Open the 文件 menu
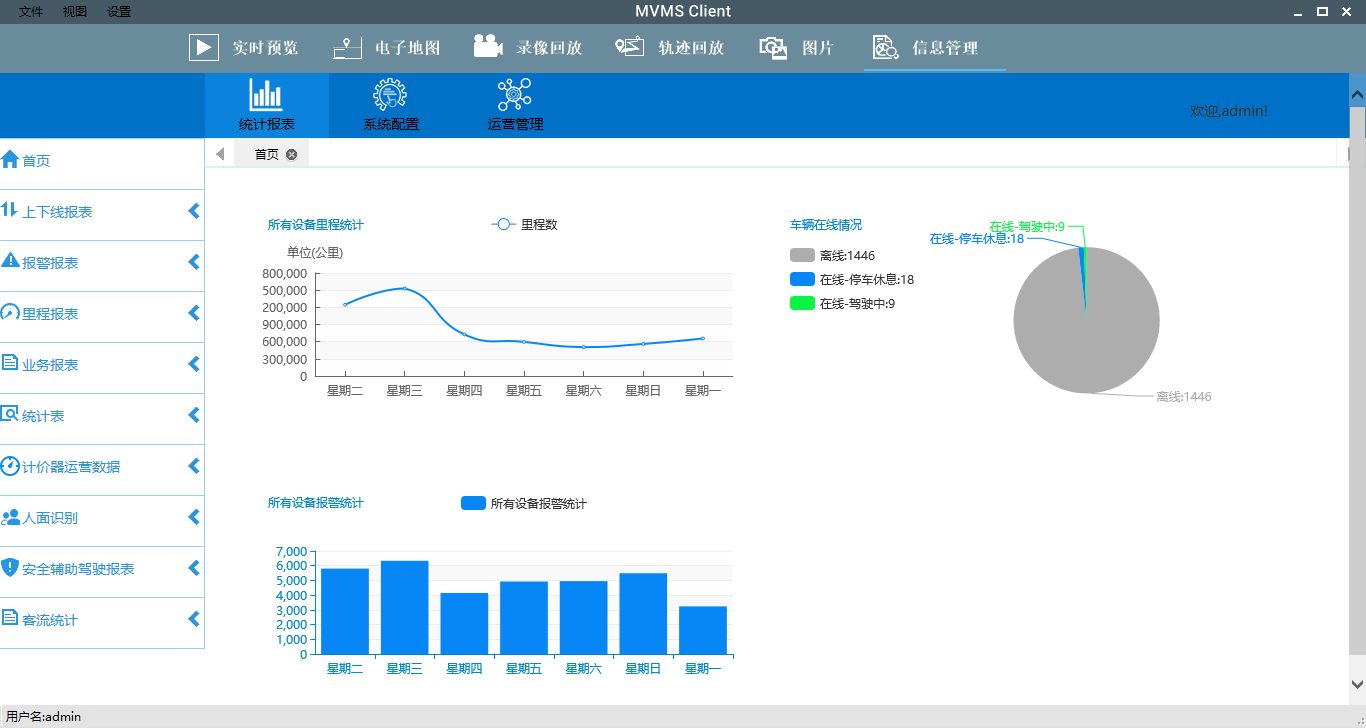 tap(30, 12)
